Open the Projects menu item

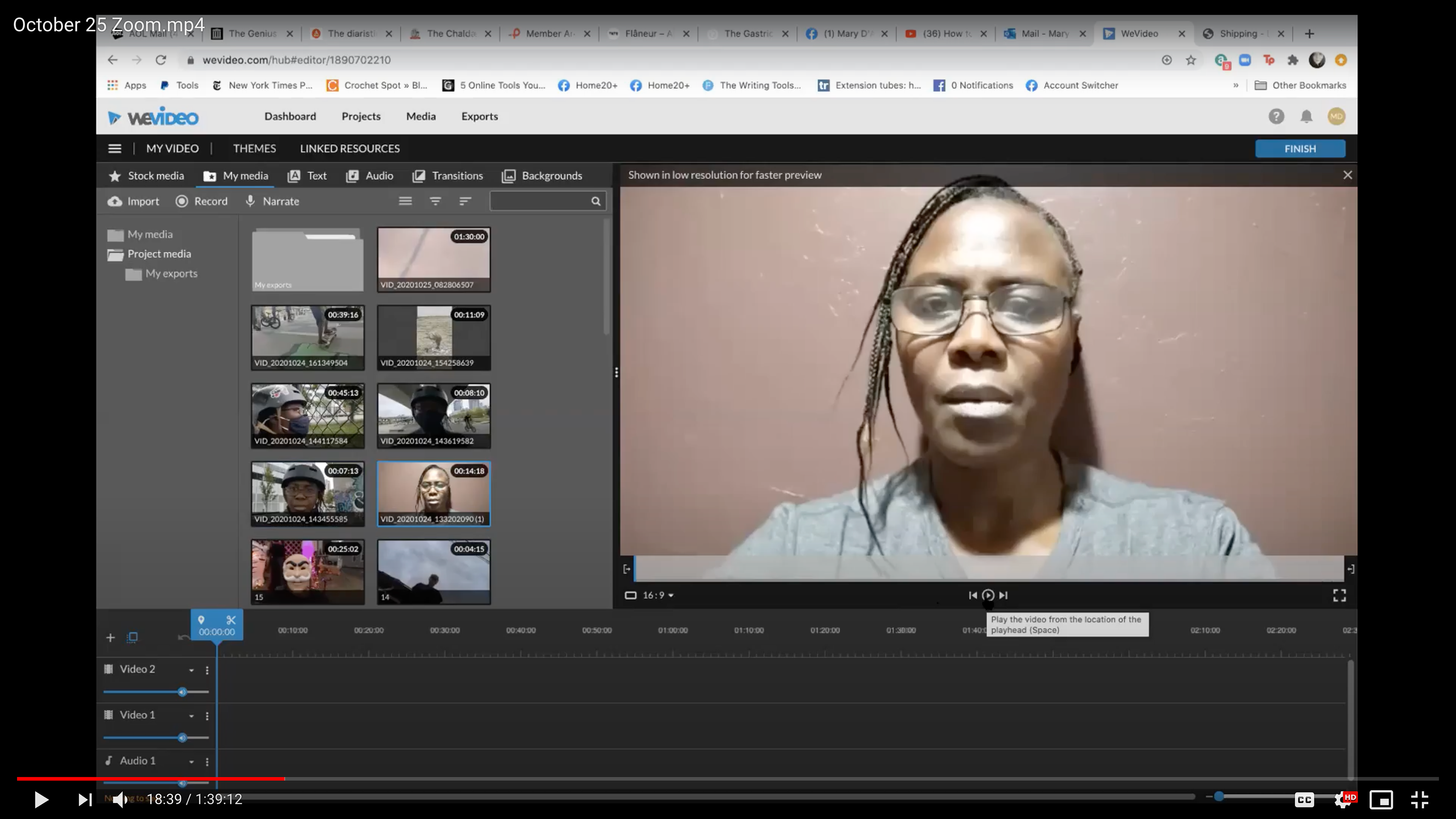361,116
